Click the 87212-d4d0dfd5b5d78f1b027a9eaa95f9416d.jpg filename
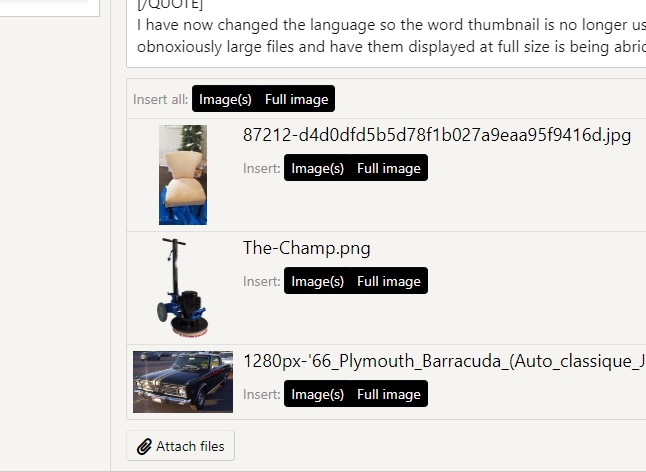 (437, 135)
